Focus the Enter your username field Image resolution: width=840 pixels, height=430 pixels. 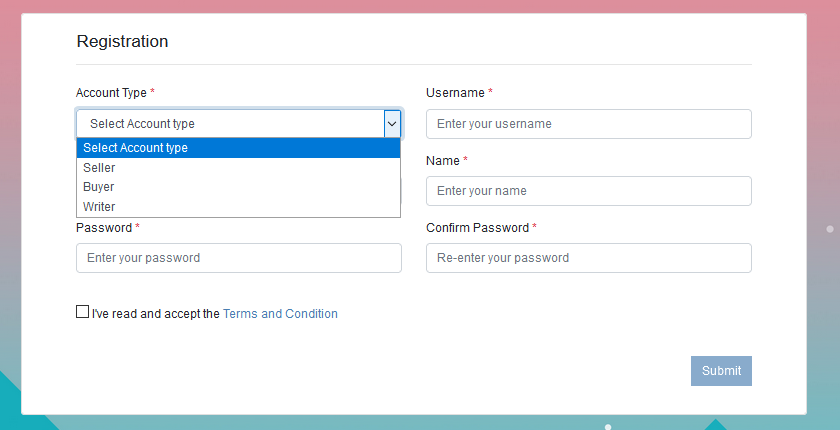589,124
